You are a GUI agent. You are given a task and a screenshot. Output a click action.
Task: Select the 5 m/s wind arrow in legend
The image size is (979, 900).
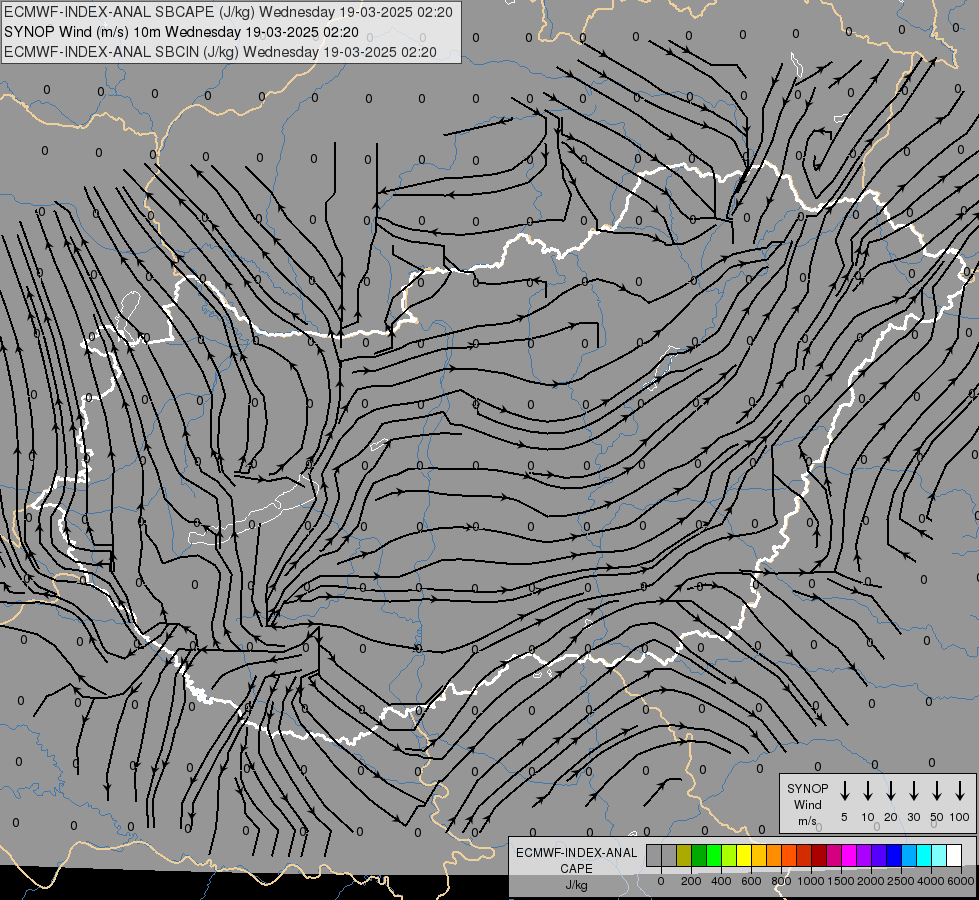[x=844, y=791]
